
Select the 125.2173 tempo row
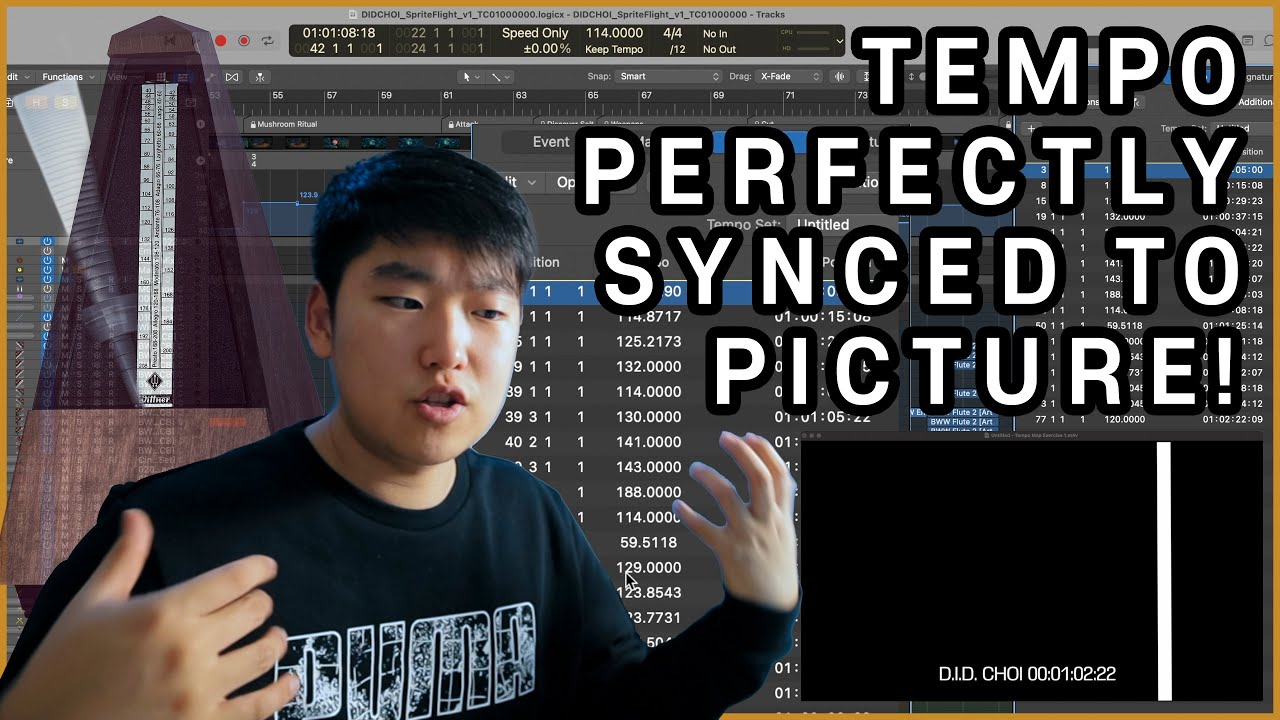point(650,342)
